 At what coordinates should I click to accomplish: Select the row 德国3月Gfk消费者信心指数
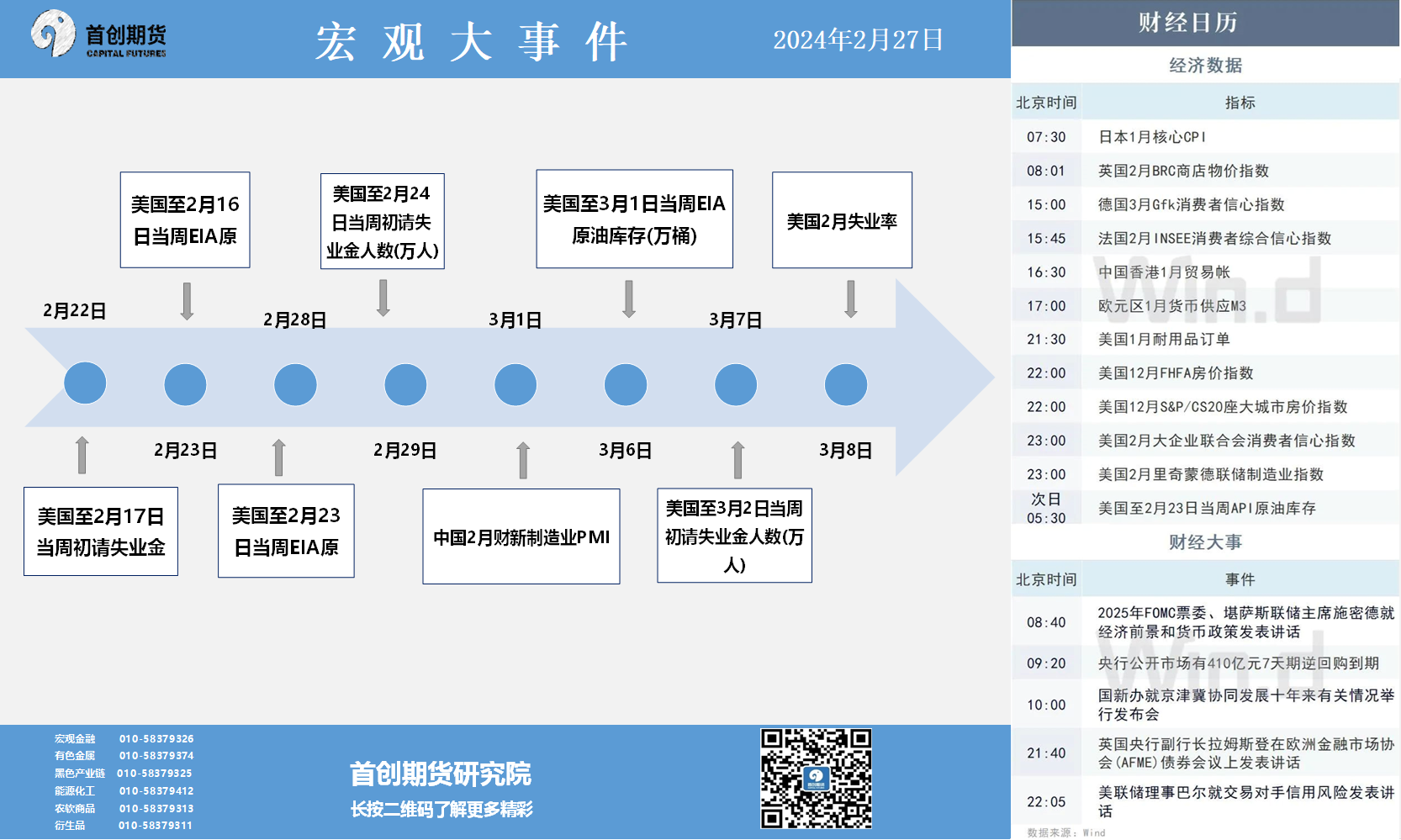[1205, 204]
